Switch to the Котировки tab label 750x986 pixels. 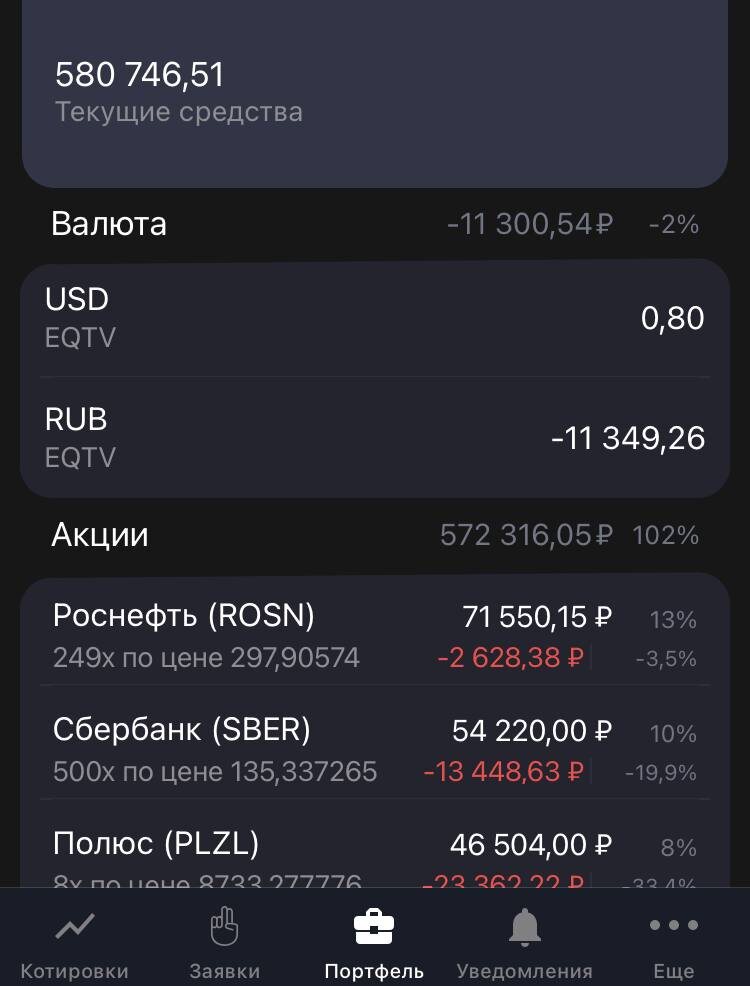[x=75, y=971]
